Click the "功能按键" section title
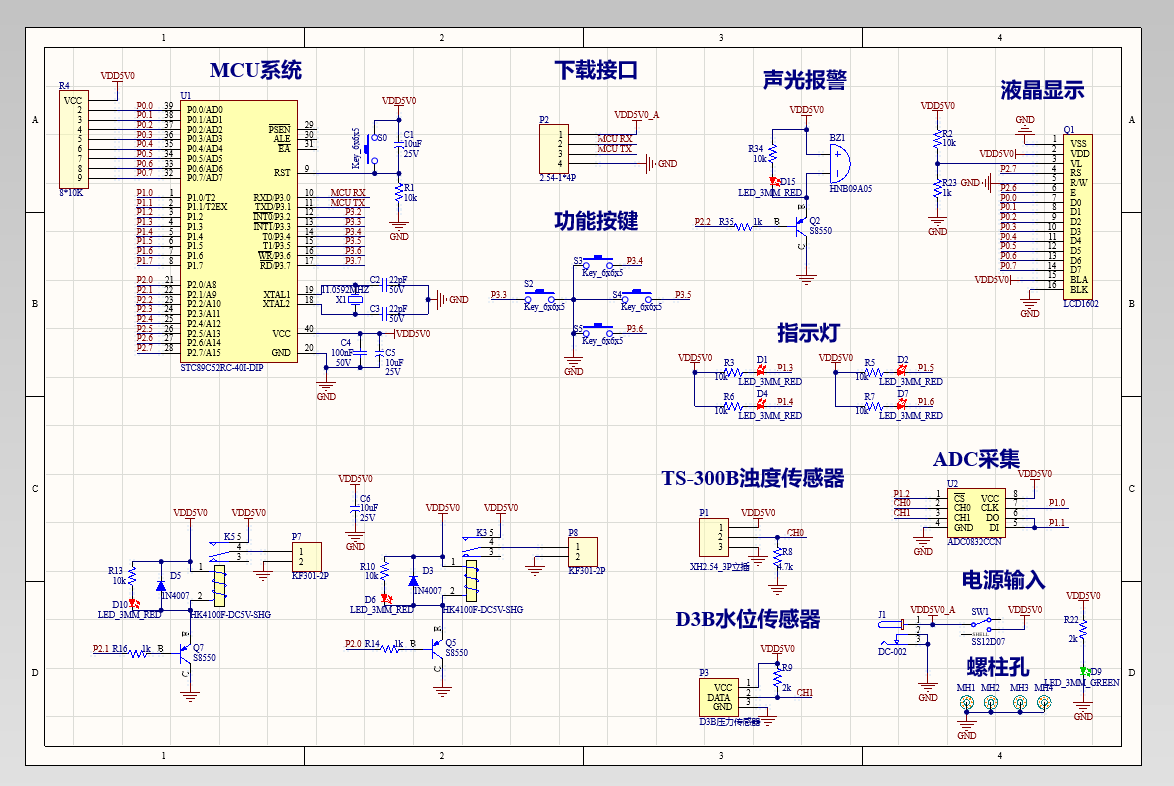Viewport: 1174px width, 786px height. (596, 221)
